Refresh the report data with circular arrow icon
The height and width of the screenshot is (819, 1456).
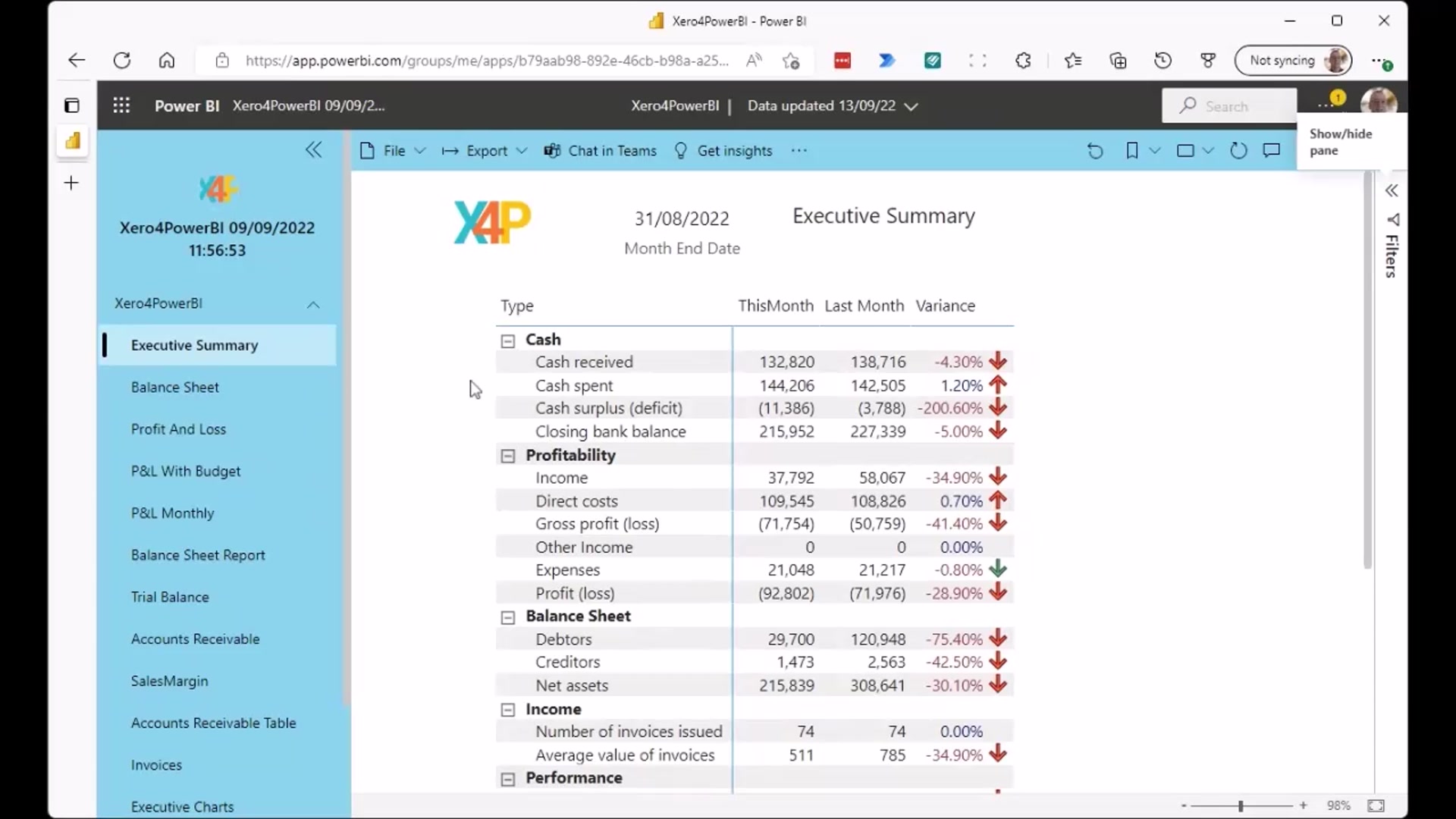pyautogui.click(x=1239, y=151)
